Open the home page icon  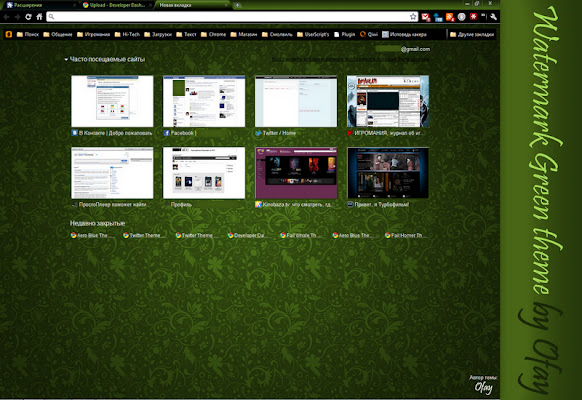pyautogui.click(x=39, y=17)
